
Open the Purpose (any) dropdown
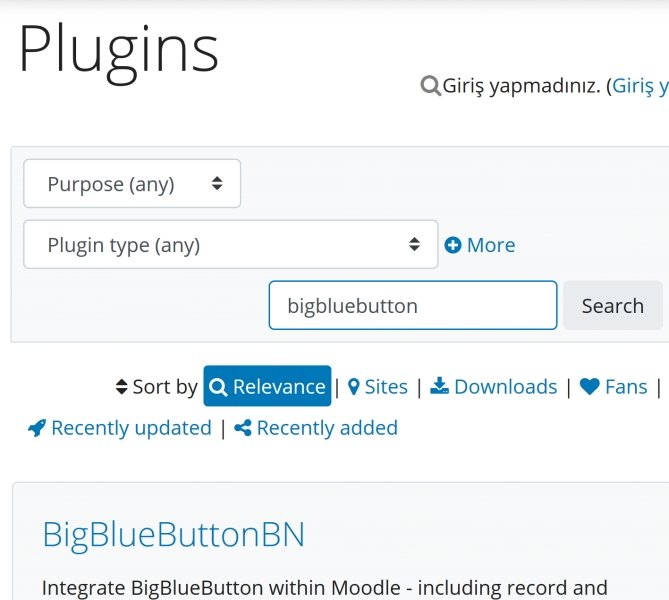pyautogui.click(x=132, y=184)
